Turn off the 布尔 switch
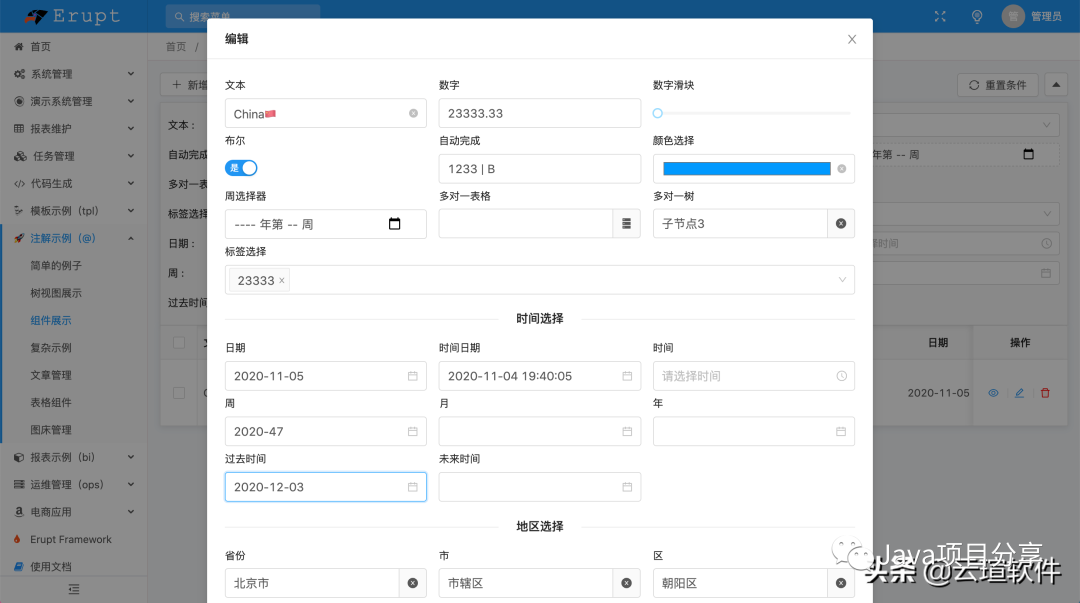1080x603 pixels. (241, 169)
